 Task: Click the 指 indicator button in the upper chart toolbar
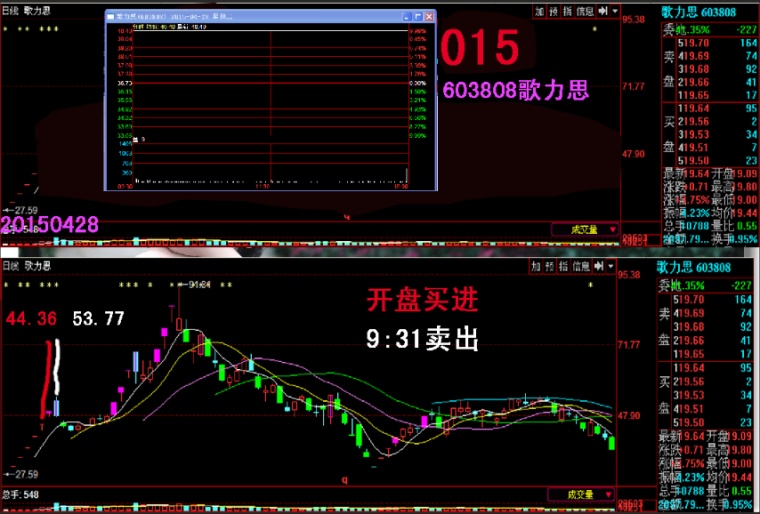(x=568, y=11)
